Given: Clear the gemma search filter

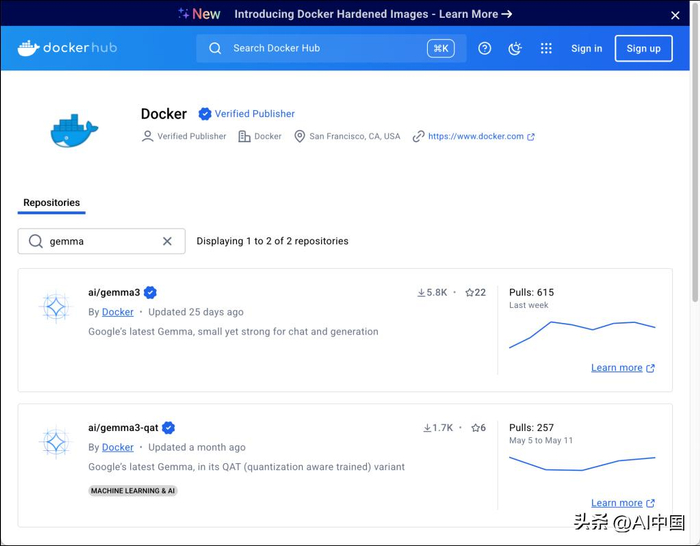Looking at the screenshot, I should (x=167, y=241).
